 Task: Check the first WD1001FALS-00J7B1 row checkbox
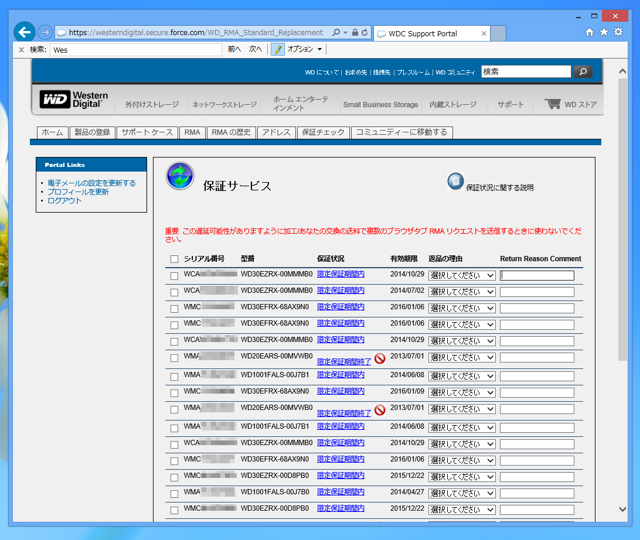(x=174, y=377)
